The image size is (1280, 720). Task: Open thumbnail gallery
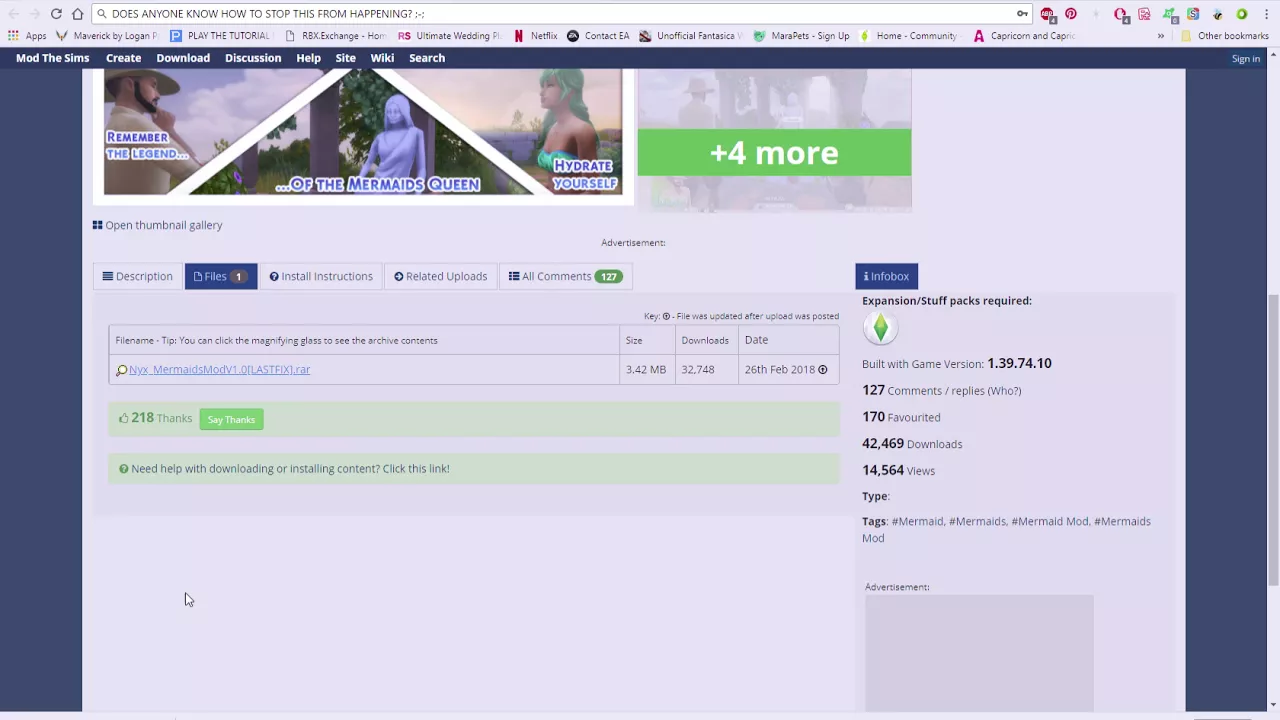(157, 225)
